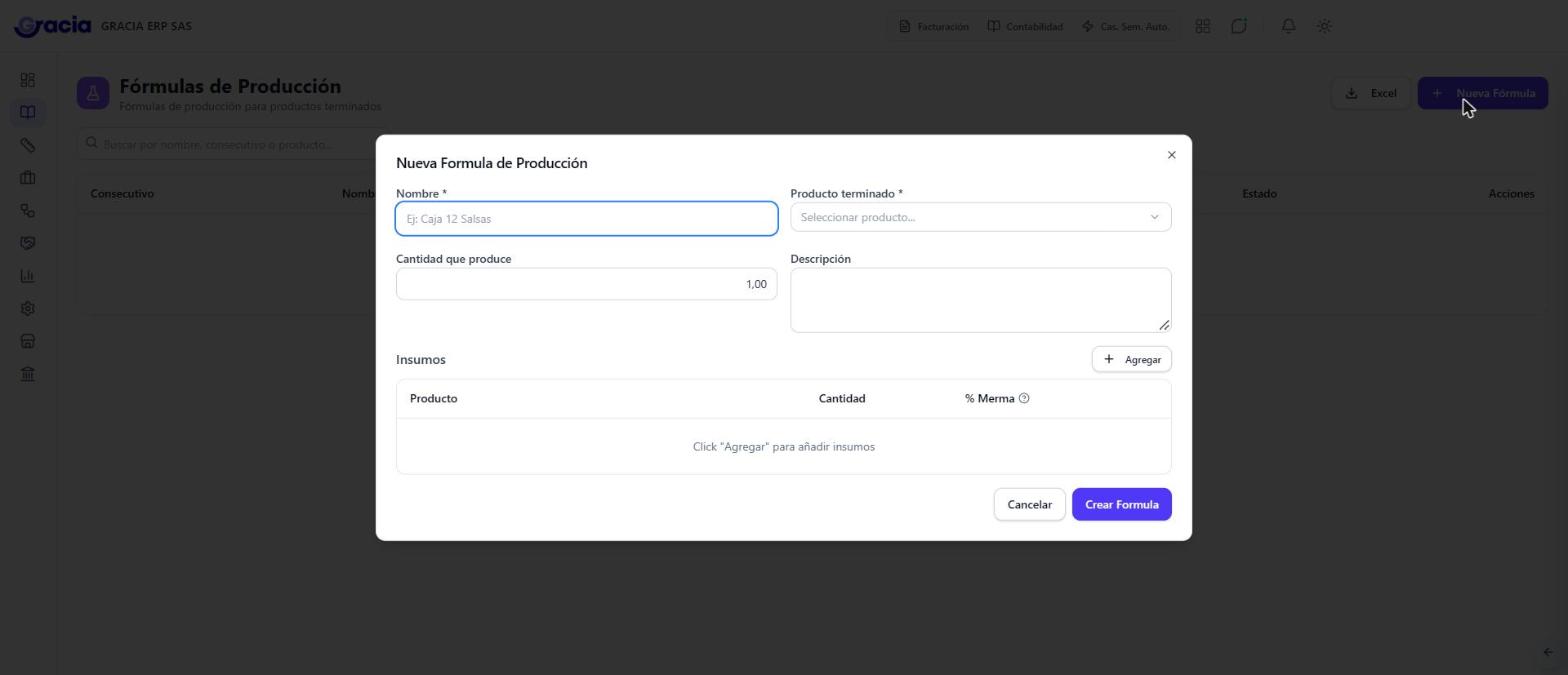Focus the Cantidad que produce field
1568x675 pixels.
tap(586, 284)
